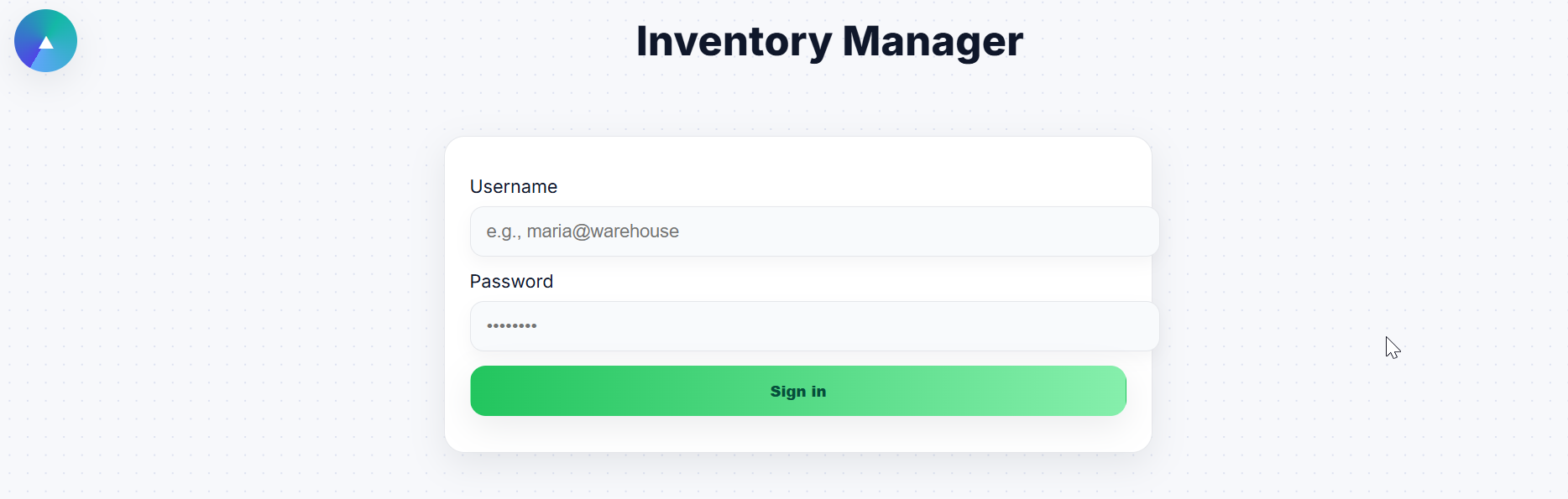Click the Password label

click(511, 282)
